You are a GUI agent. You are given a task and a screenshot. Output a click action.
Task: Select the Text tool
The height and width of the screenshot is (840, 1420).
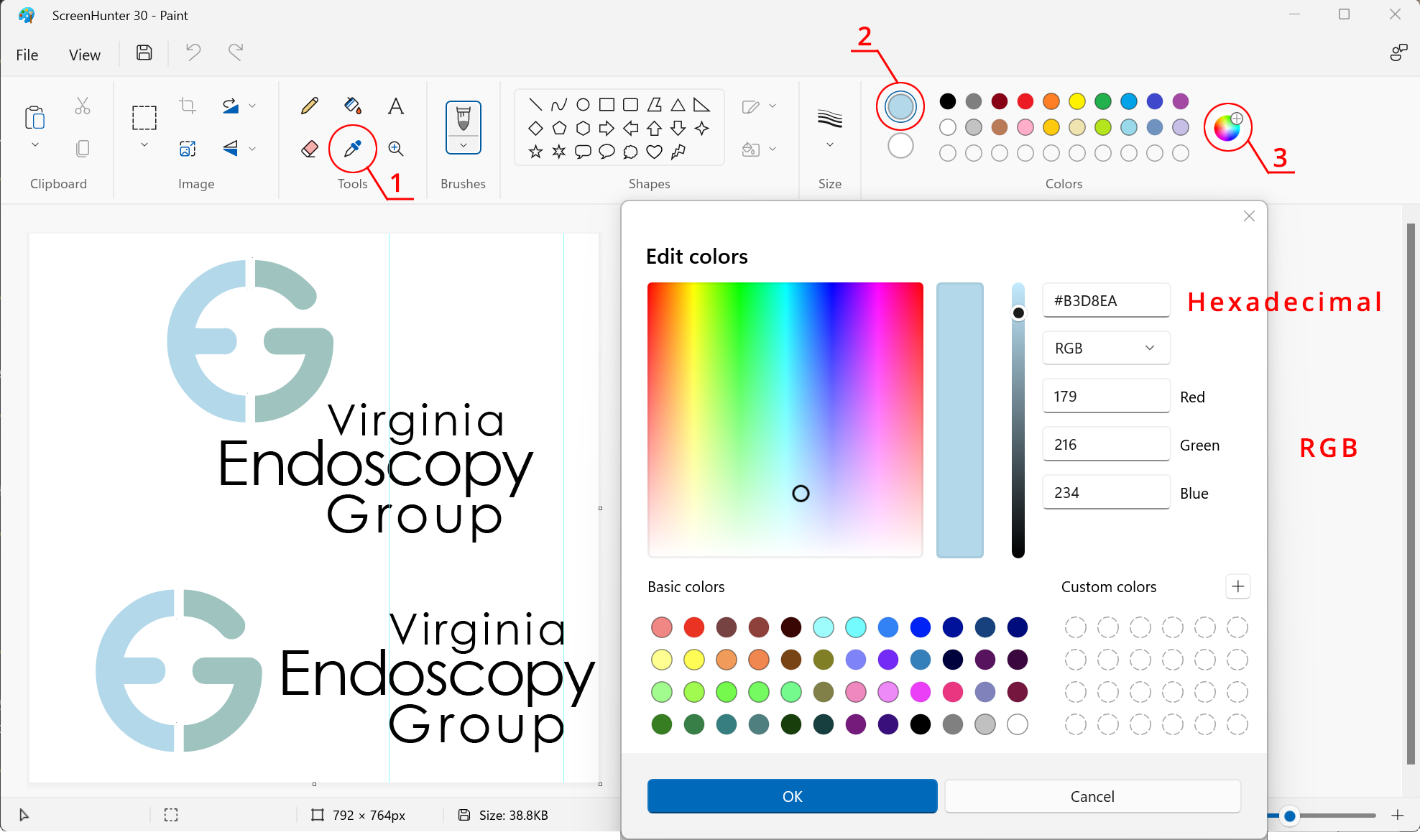tap(396, 106)
